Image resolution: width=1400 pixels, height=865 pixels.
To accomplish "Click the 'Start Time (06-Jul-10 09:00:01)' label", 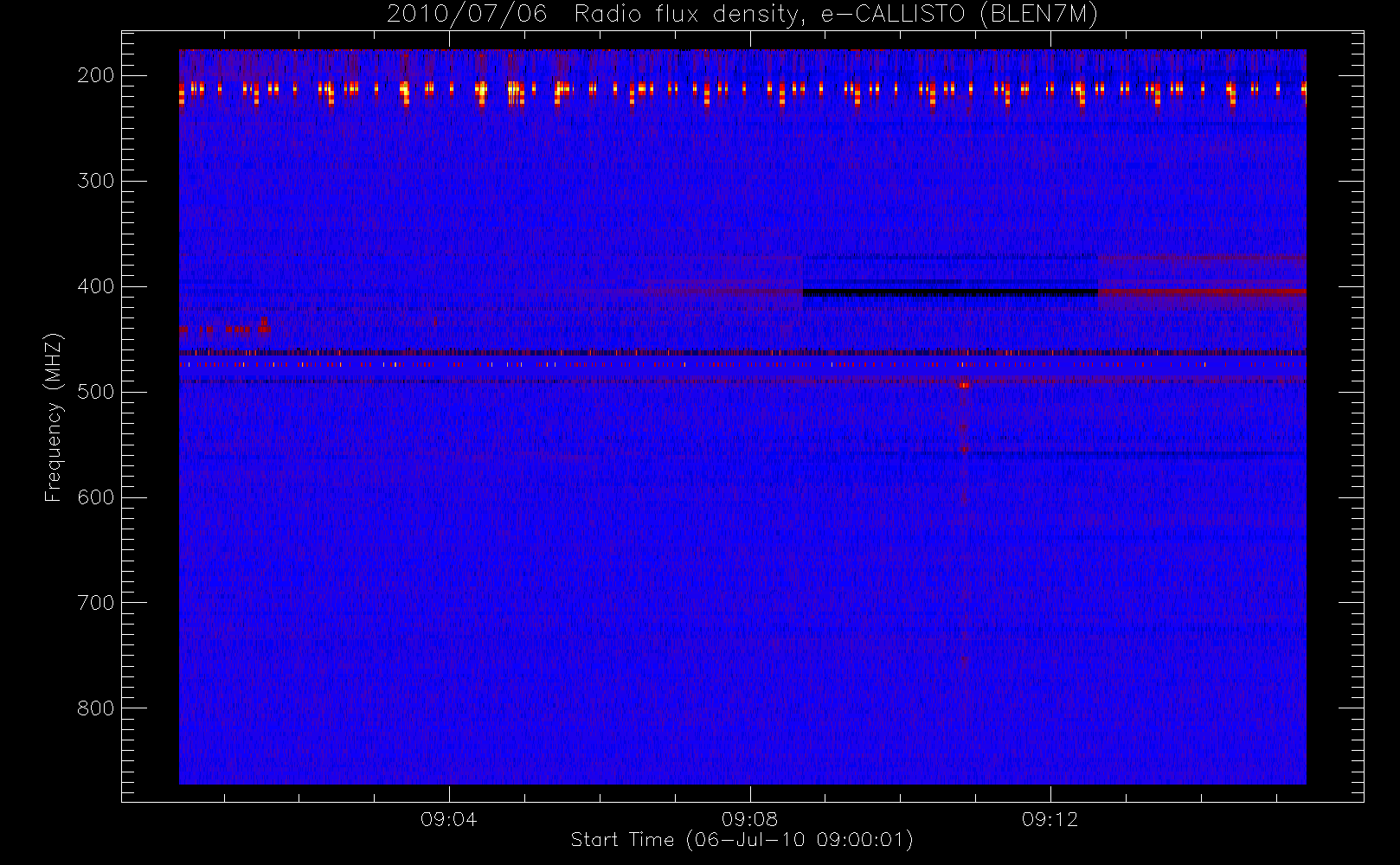I will pyautogui.click(x=742, y=840).
